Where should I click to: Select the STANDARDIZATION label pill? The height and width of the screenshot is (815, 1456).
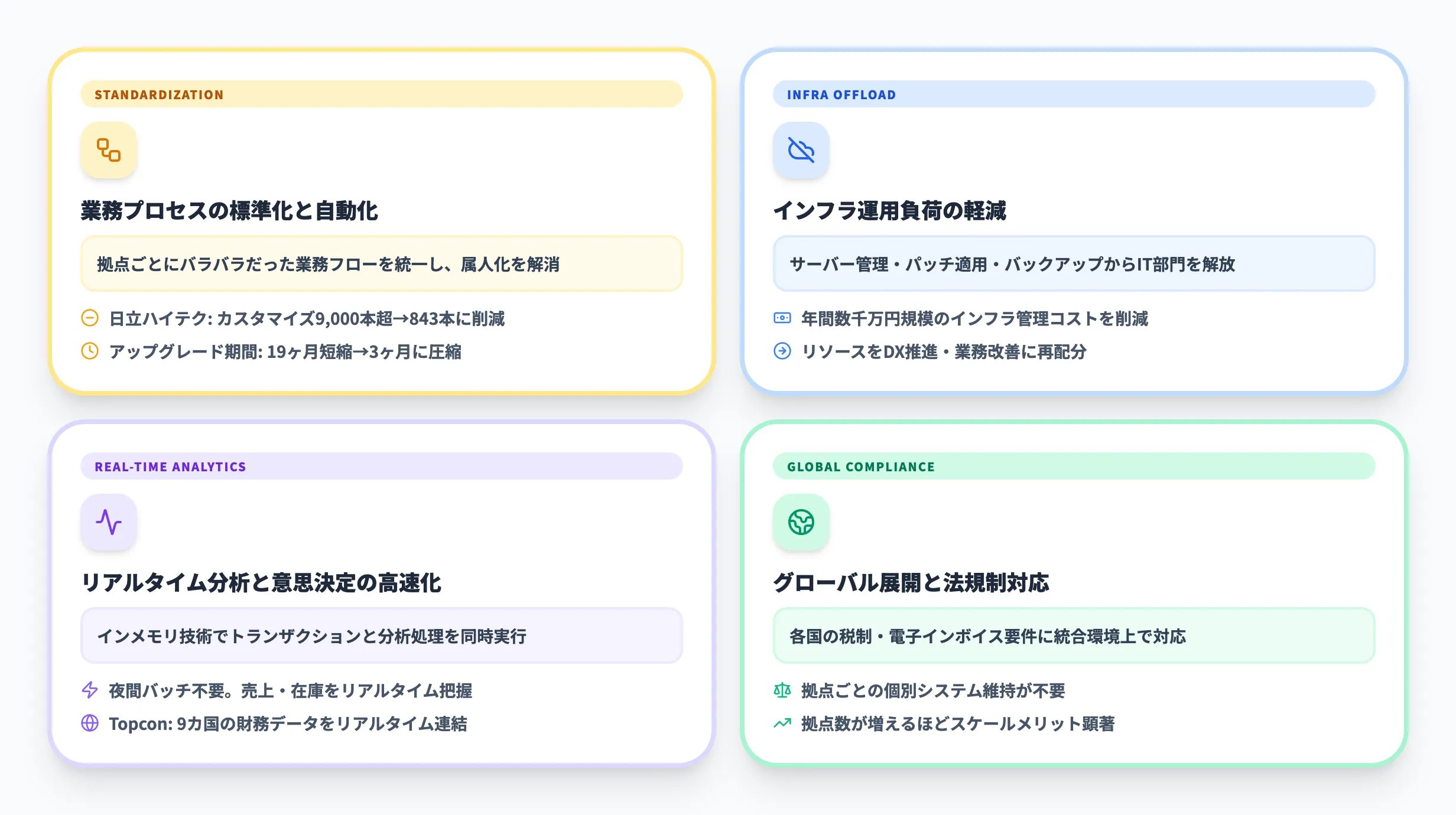tap(381, 94)
